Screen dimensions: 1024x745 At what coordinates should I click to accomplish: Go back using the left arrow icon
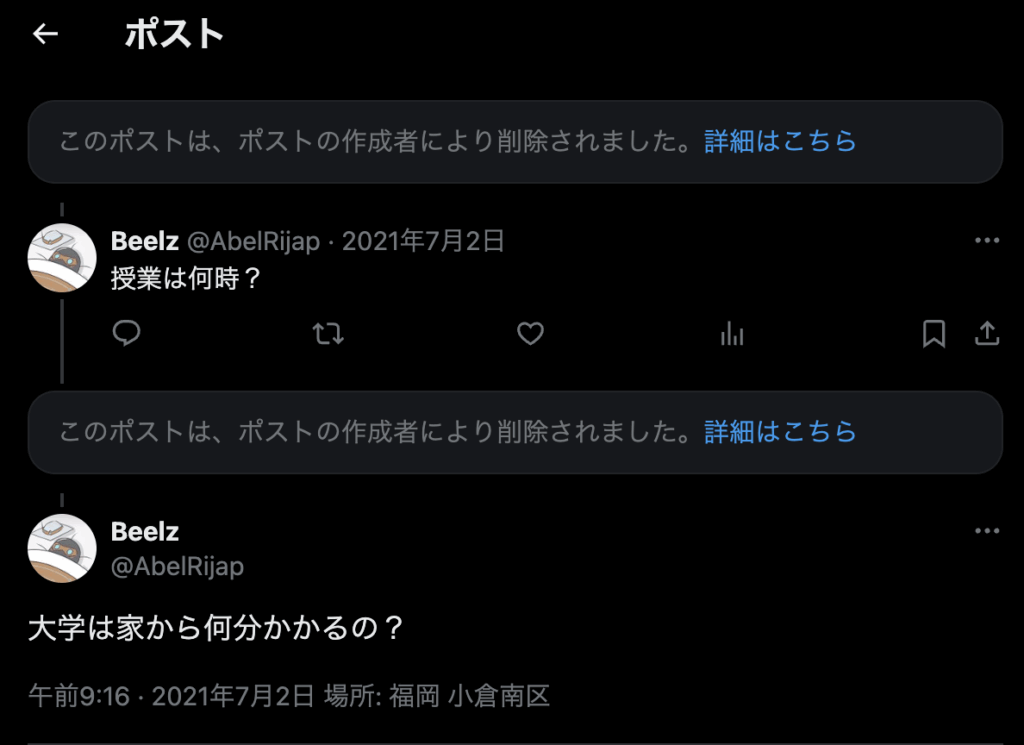point(45,34)
